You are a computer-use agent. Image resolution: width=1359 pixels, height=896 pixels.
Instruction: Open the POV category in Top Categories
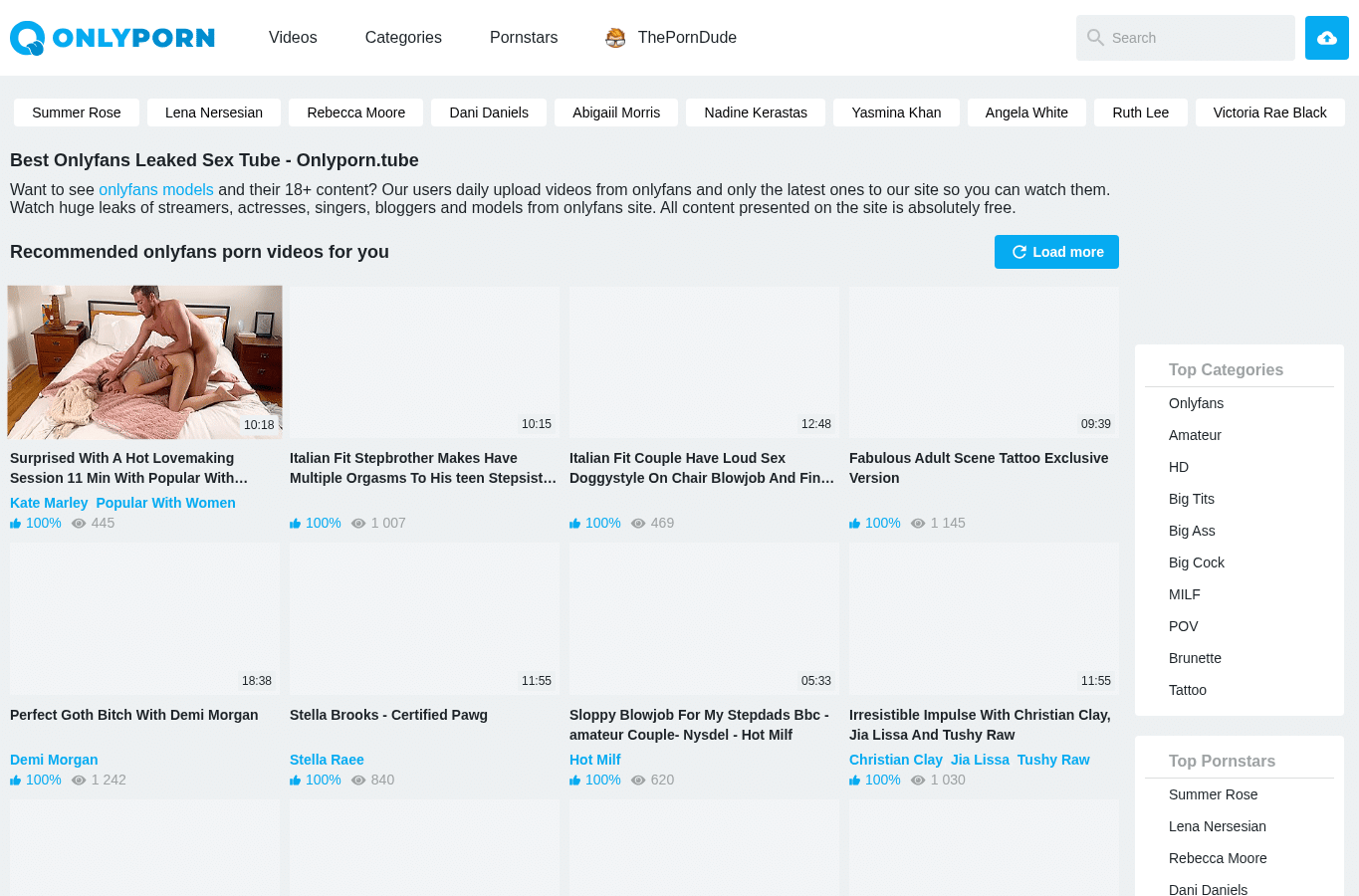pos(1184,626)
